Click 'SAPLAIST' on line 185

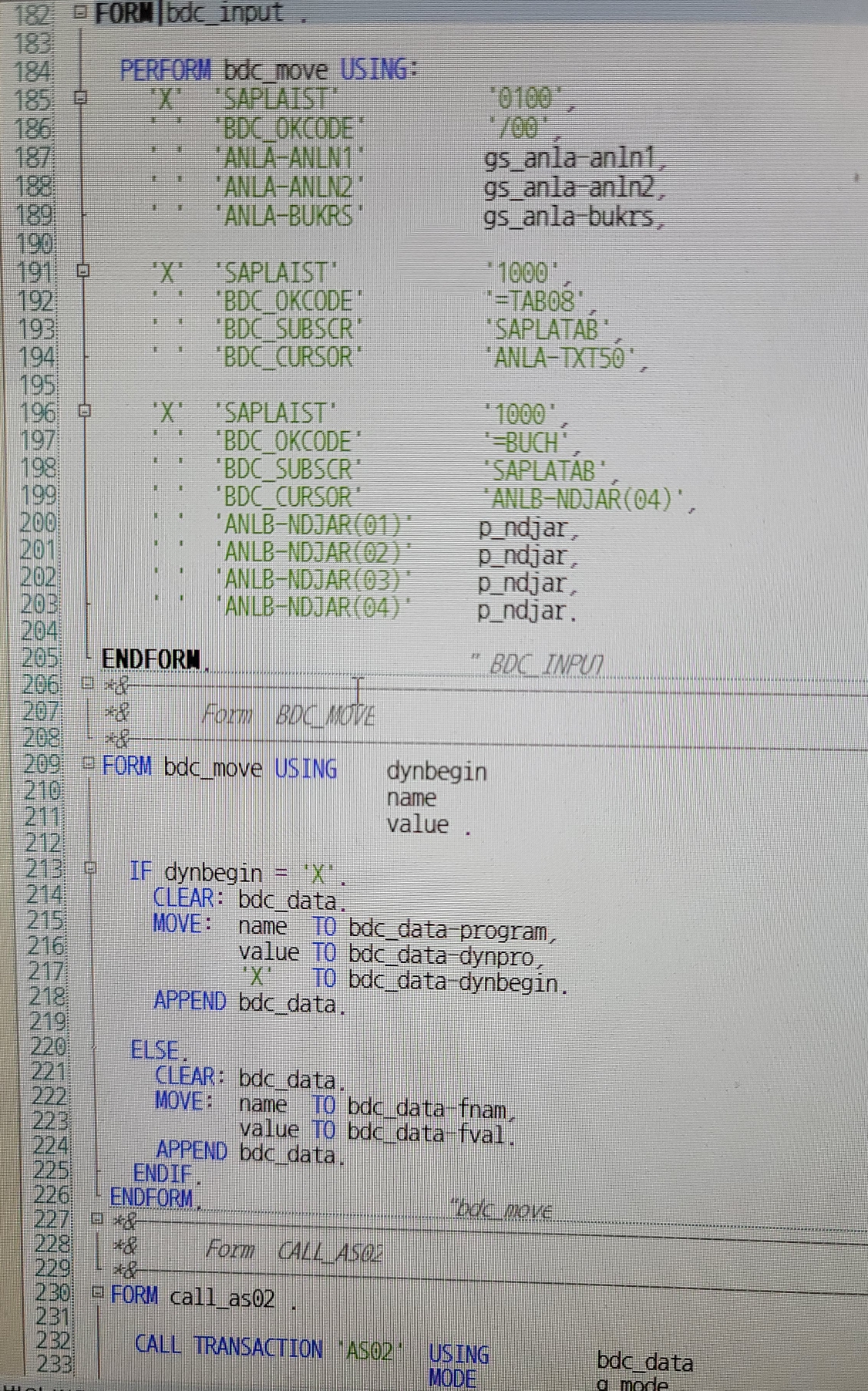(277, 99)
